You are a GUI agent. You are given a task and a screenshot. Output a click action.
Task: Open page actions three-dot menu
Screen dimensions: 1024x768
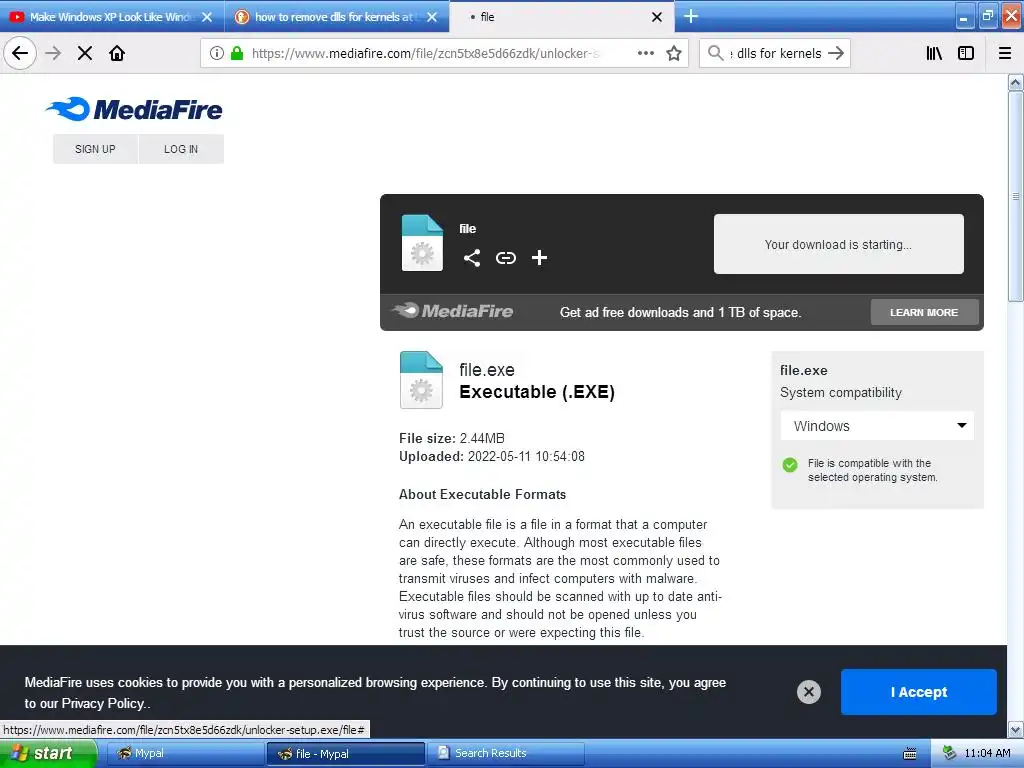click(645, 53)
